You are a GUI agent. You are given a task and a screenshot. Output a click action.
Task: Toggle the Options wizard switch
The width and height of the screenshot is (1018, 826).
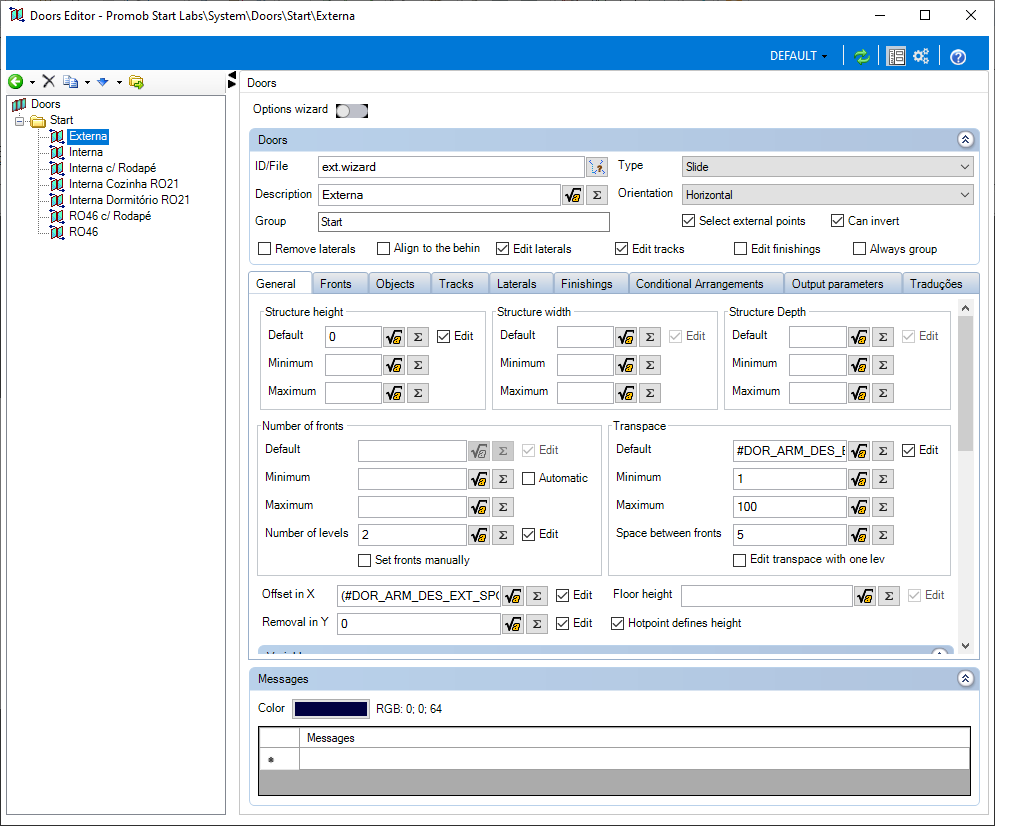352,111
